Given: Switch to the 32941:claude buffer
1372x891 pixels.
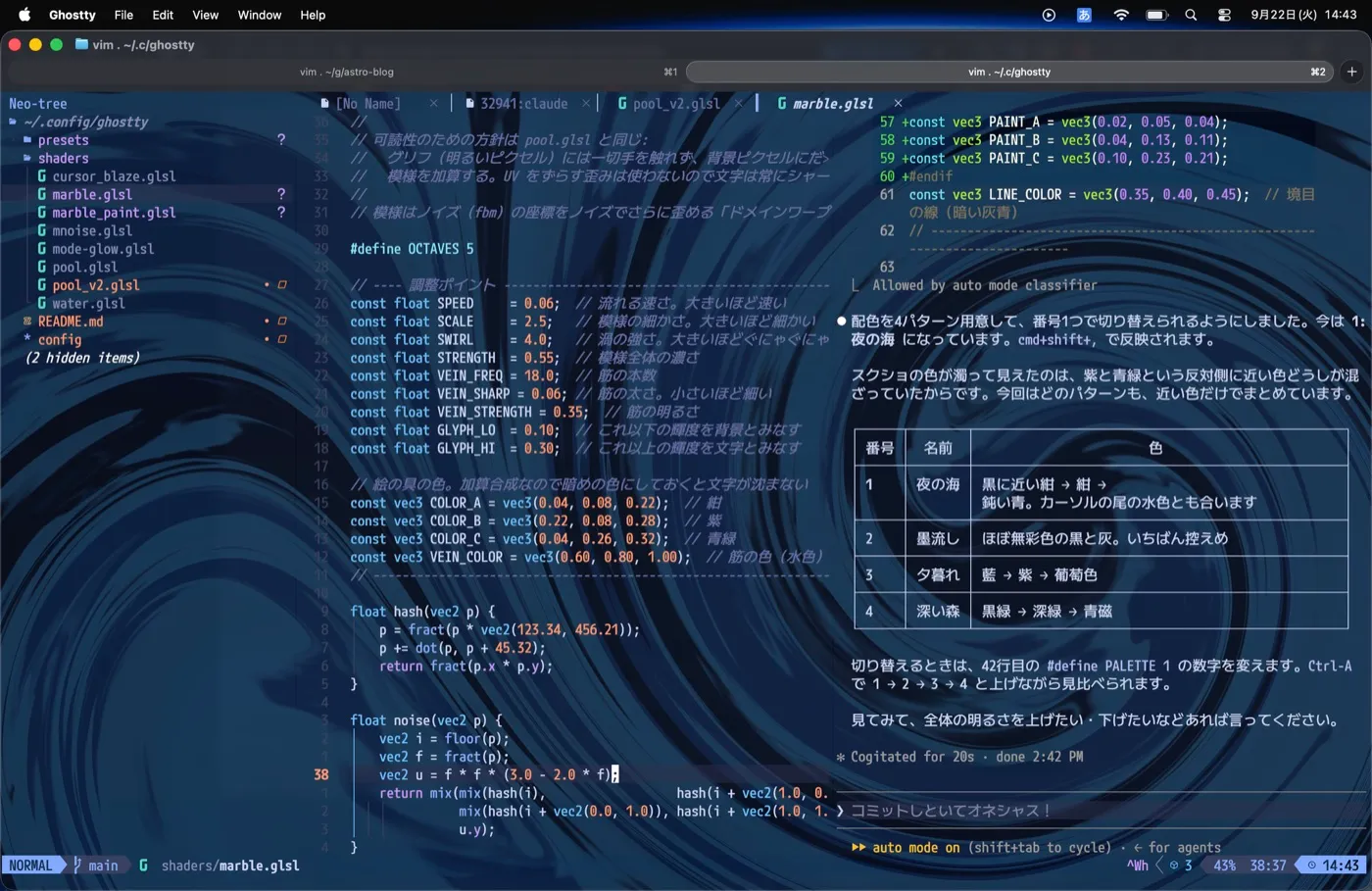Looking at the screenshot, I should pyautogui.click(x=523, y=103).
